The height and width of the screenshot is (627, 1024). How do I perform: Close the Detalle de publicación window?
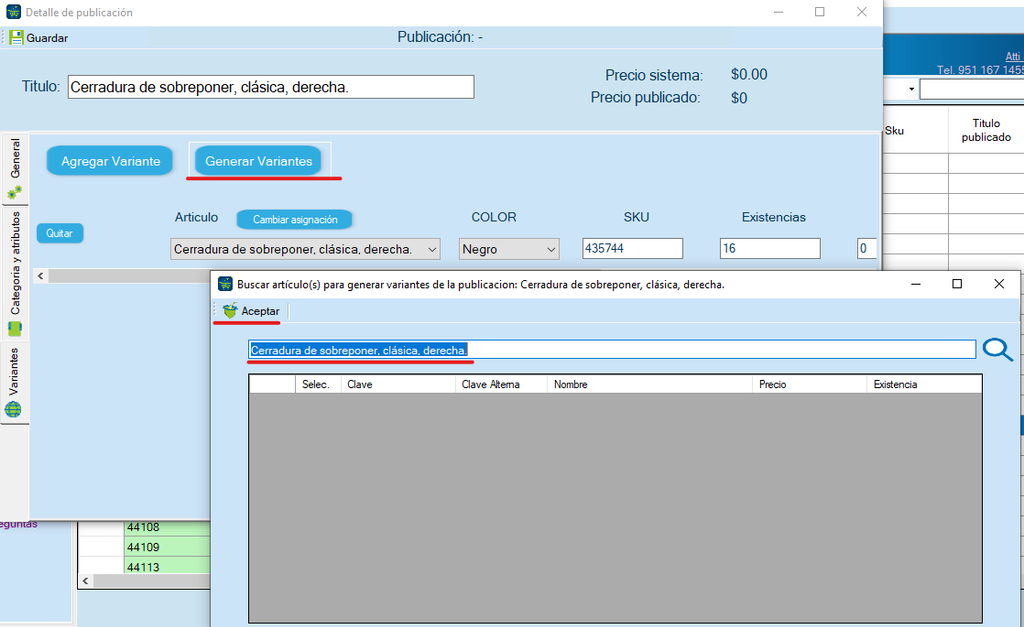point(861,12)
